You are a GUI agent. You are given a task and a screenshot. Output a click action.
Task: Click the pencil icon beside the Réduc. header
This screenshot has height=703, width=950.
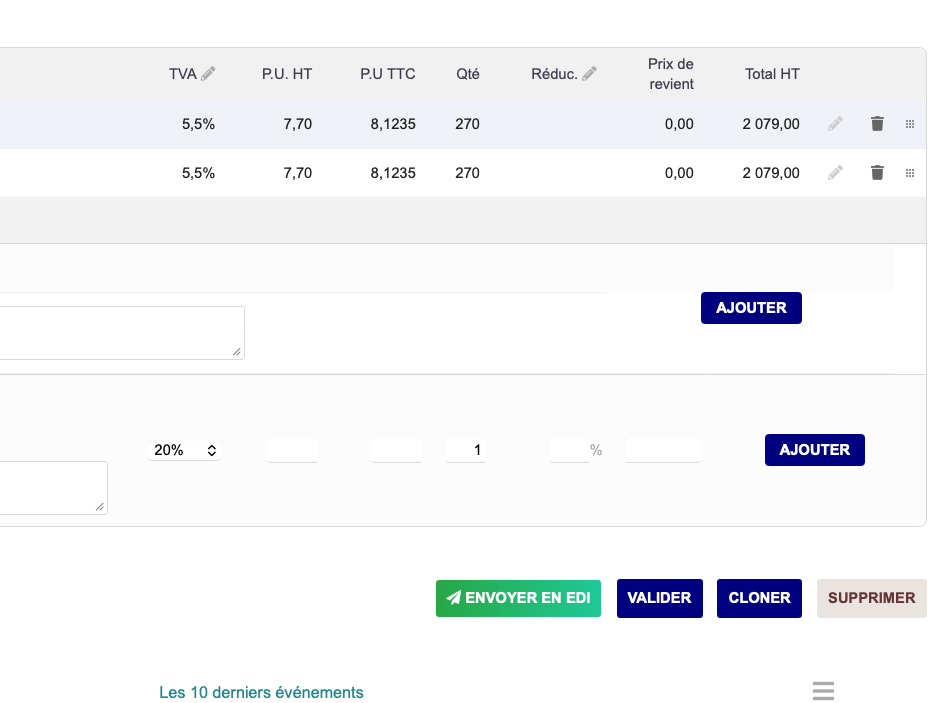(589, 74)
